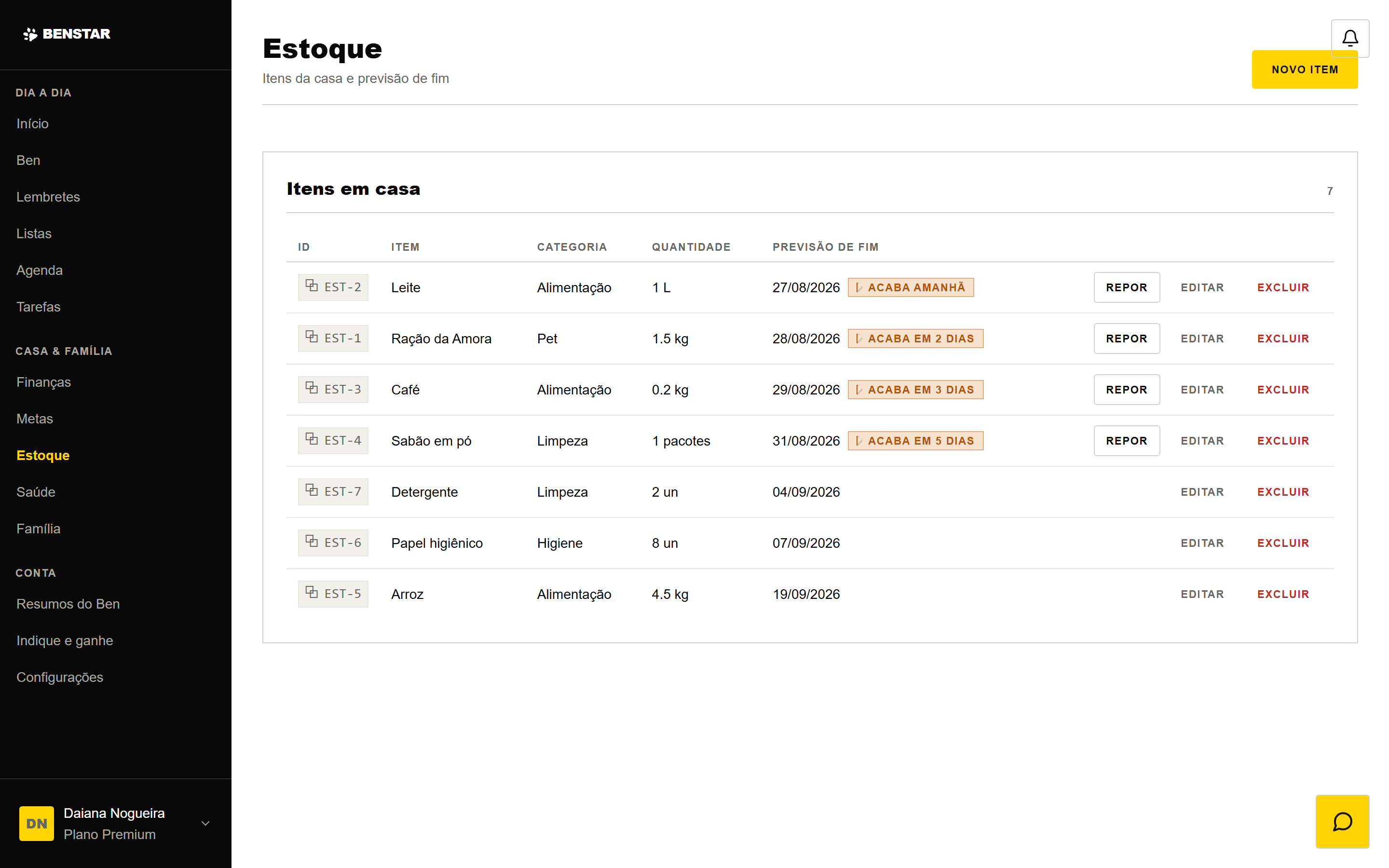Open Resumos do Ben
The height and width of the screenshot is (868, 1389).
tap(68, 604)
